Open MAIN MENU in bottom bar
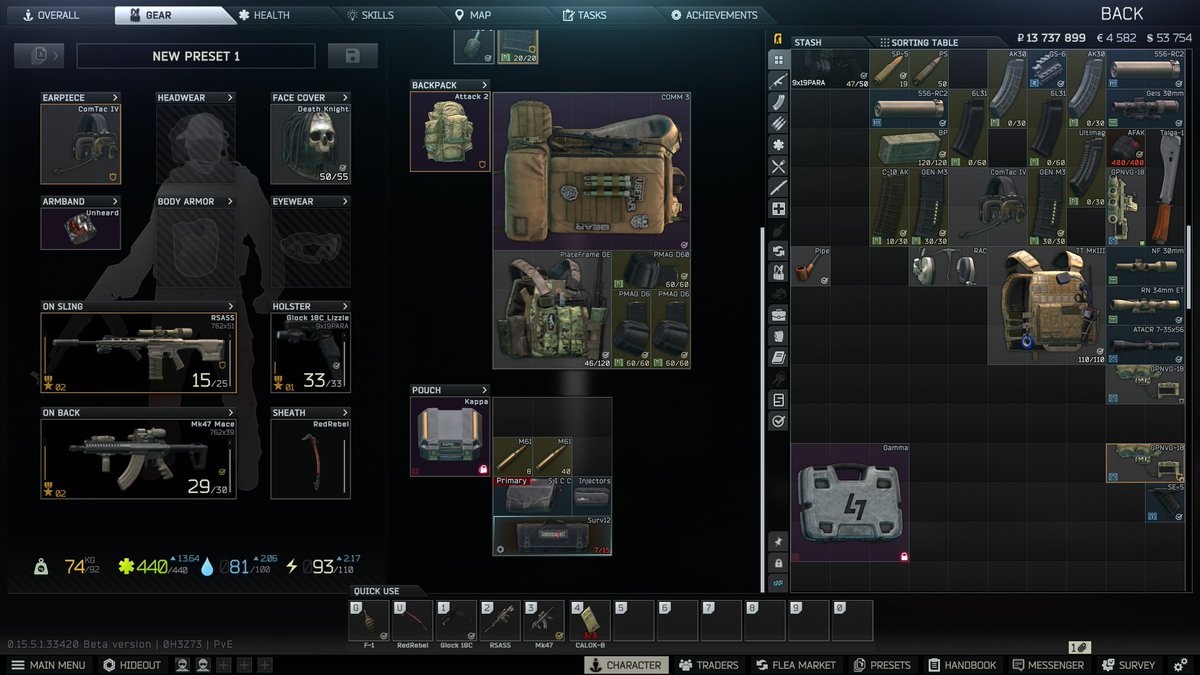The image size is (1200, 675). pyautogui.click(x=48, y=665)
